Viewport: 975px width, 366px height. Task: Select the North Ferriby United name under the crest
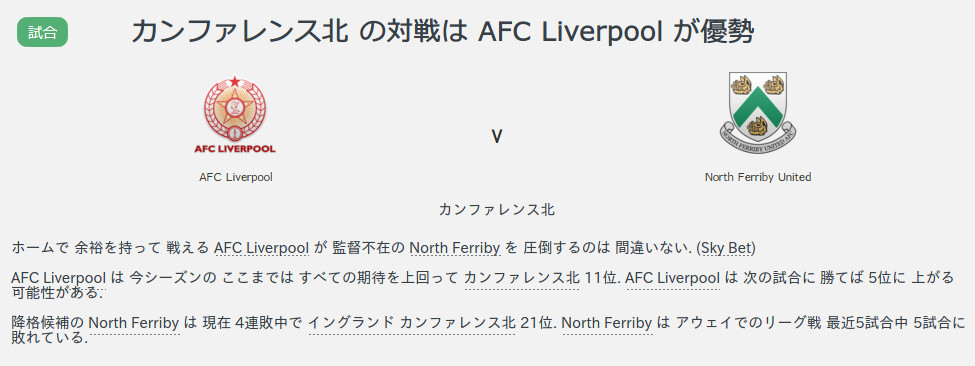[758, 177]
